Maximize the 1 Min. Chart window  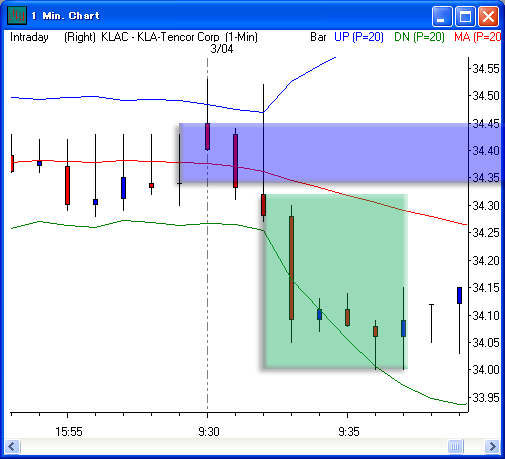point(465,16)
